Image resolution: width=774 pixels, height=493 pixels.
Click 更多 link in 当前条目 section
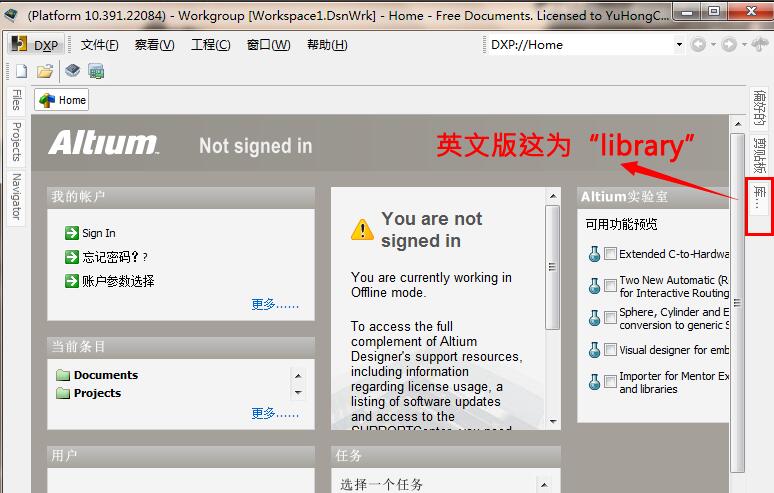[x=275, y=413]
